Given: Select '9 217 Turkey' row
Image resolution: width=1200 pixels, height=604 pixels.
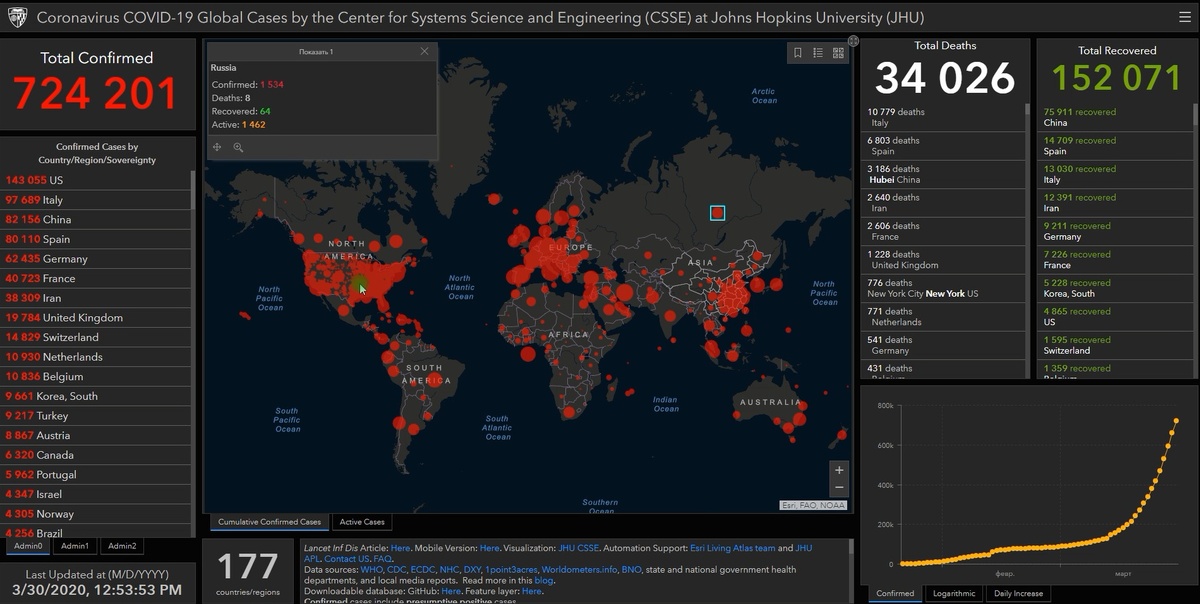Looking at the screenshot, I should click(96, 416).
